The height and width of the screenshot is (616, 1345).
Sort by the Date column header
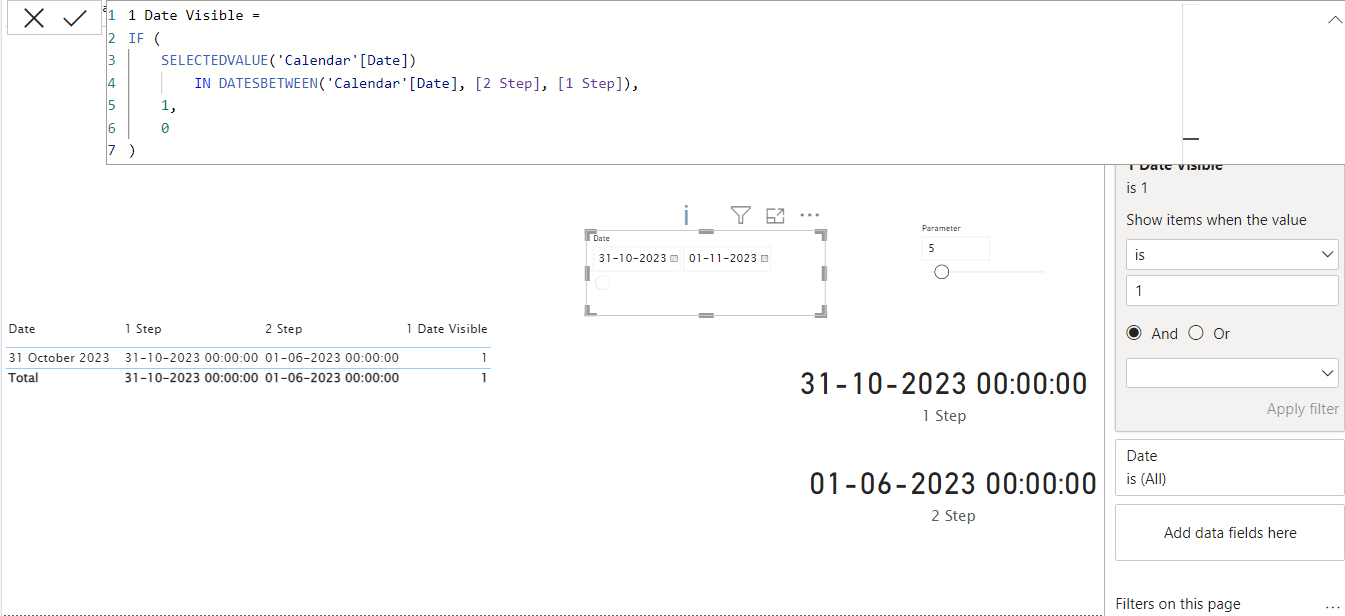click(x=22, y=329)
